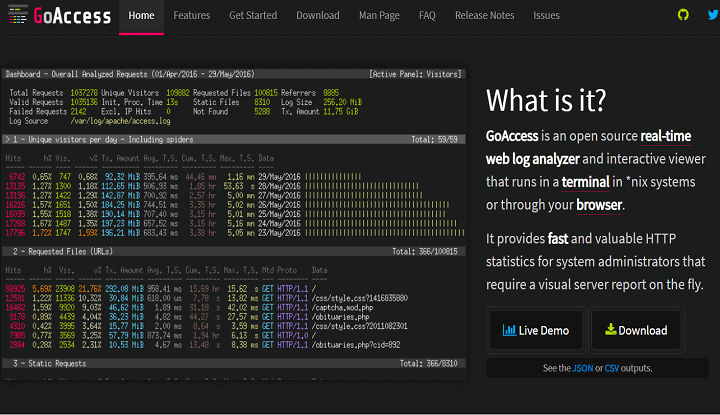Click the bar chart icon on Live Demo
Viewport: 720px width, 415px height.
tap(509, 330)
